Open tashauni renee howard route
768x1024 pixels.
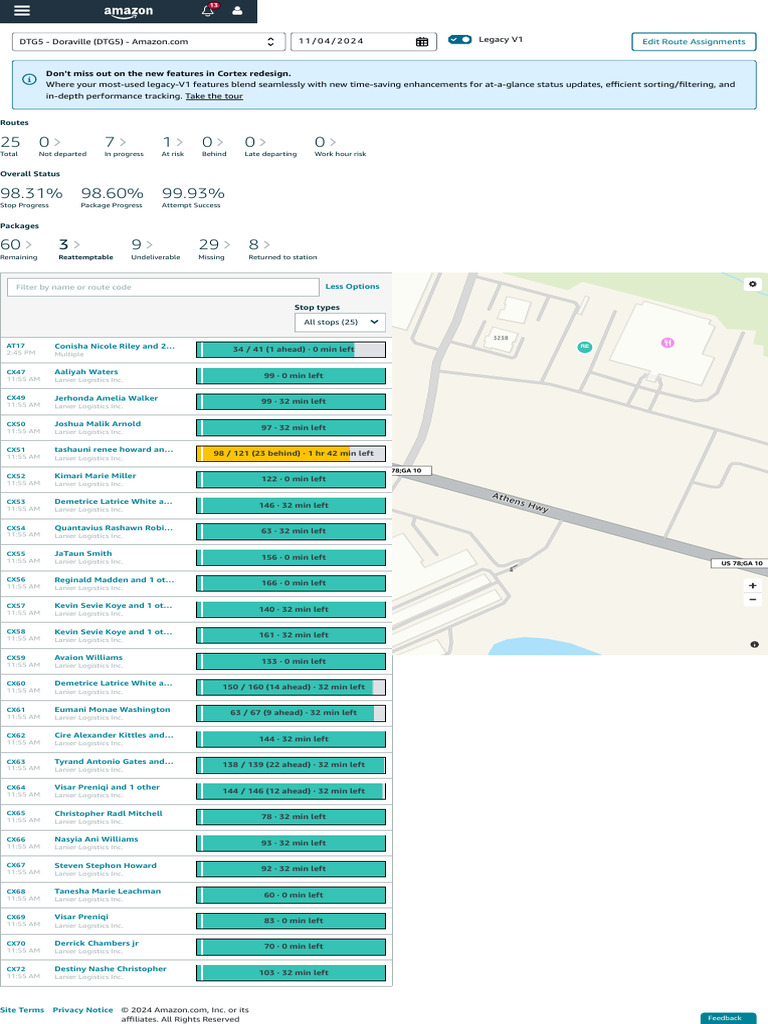tap(114, 449)
